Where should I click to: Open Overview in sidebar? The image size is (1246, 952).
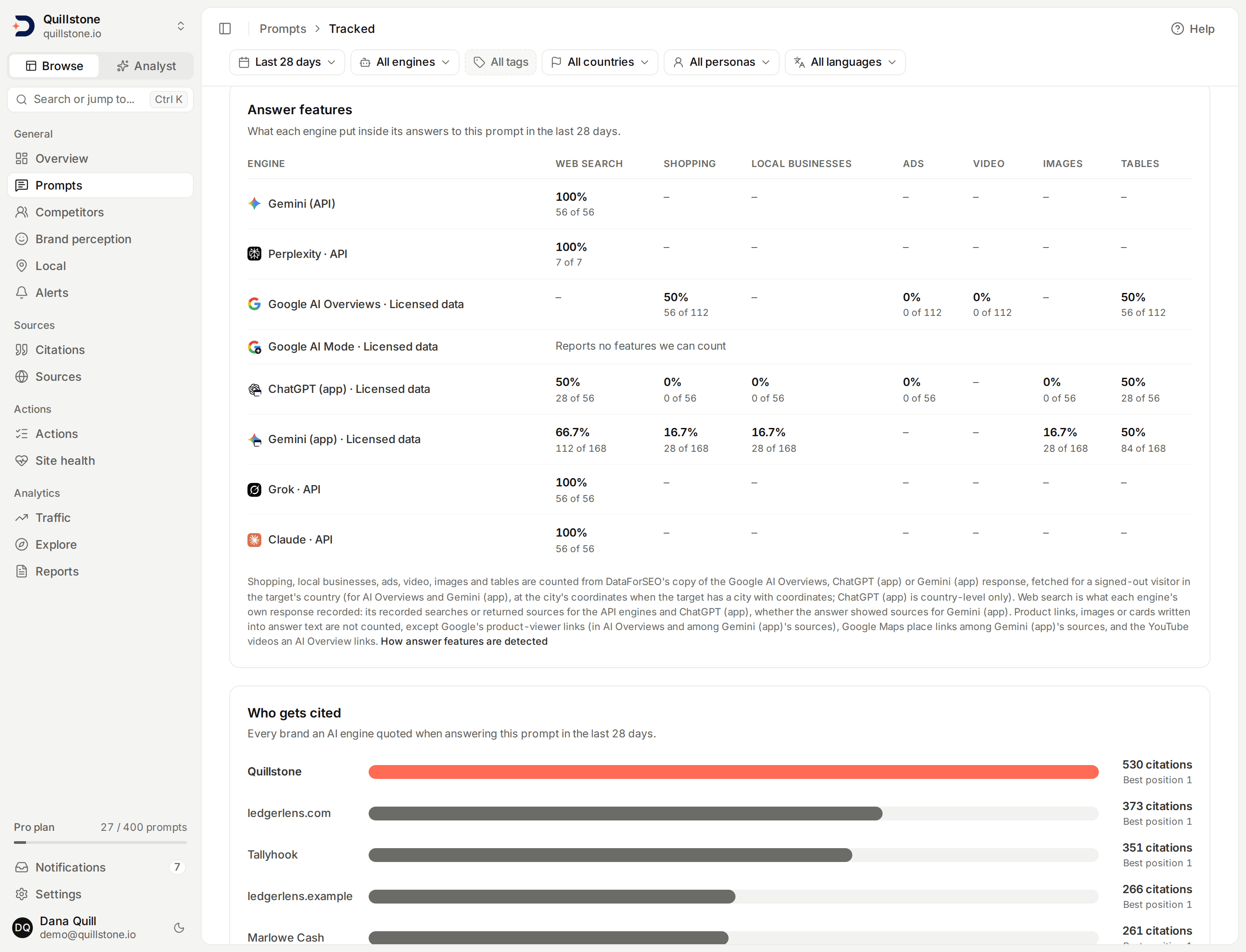coord(100,159)
